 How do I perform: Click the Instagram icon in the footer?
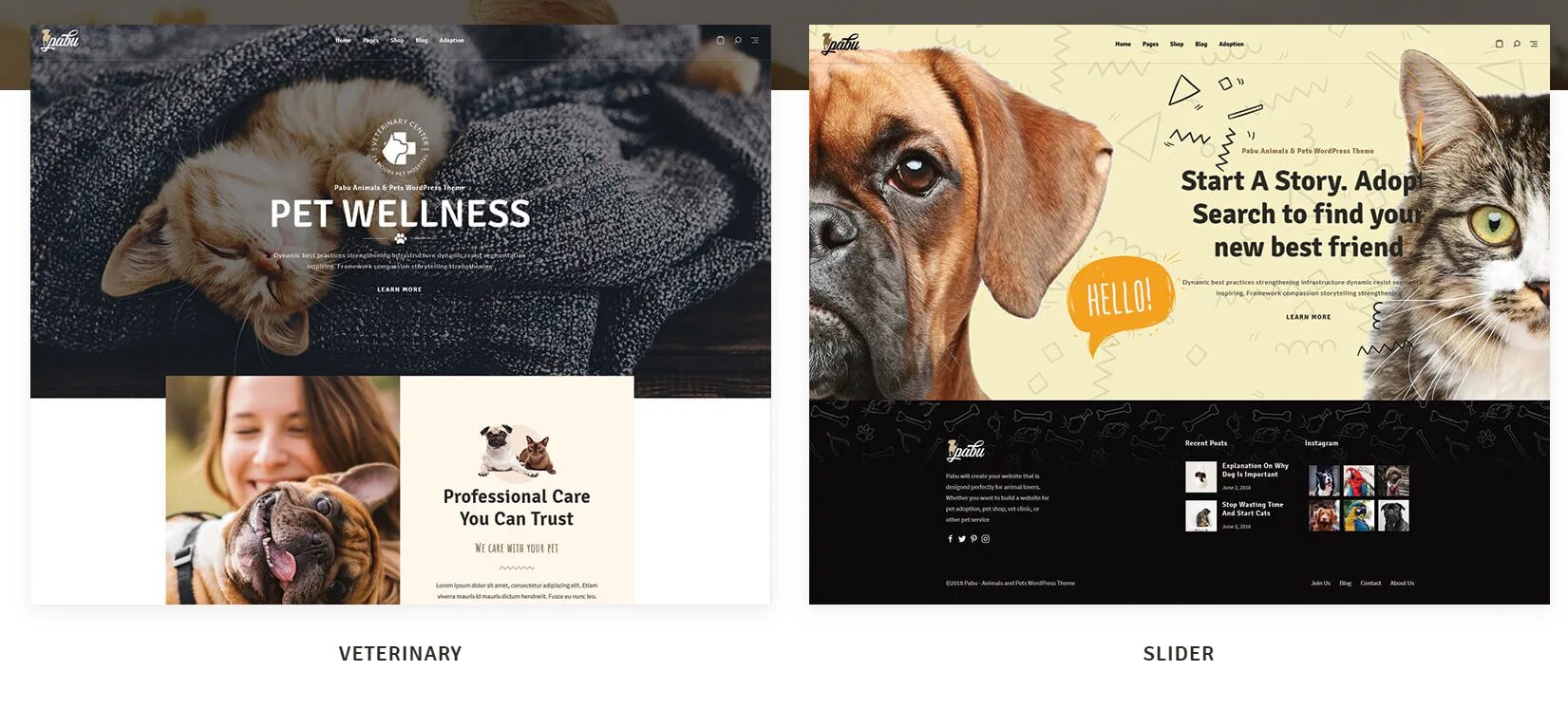click(x=986, y=539)
